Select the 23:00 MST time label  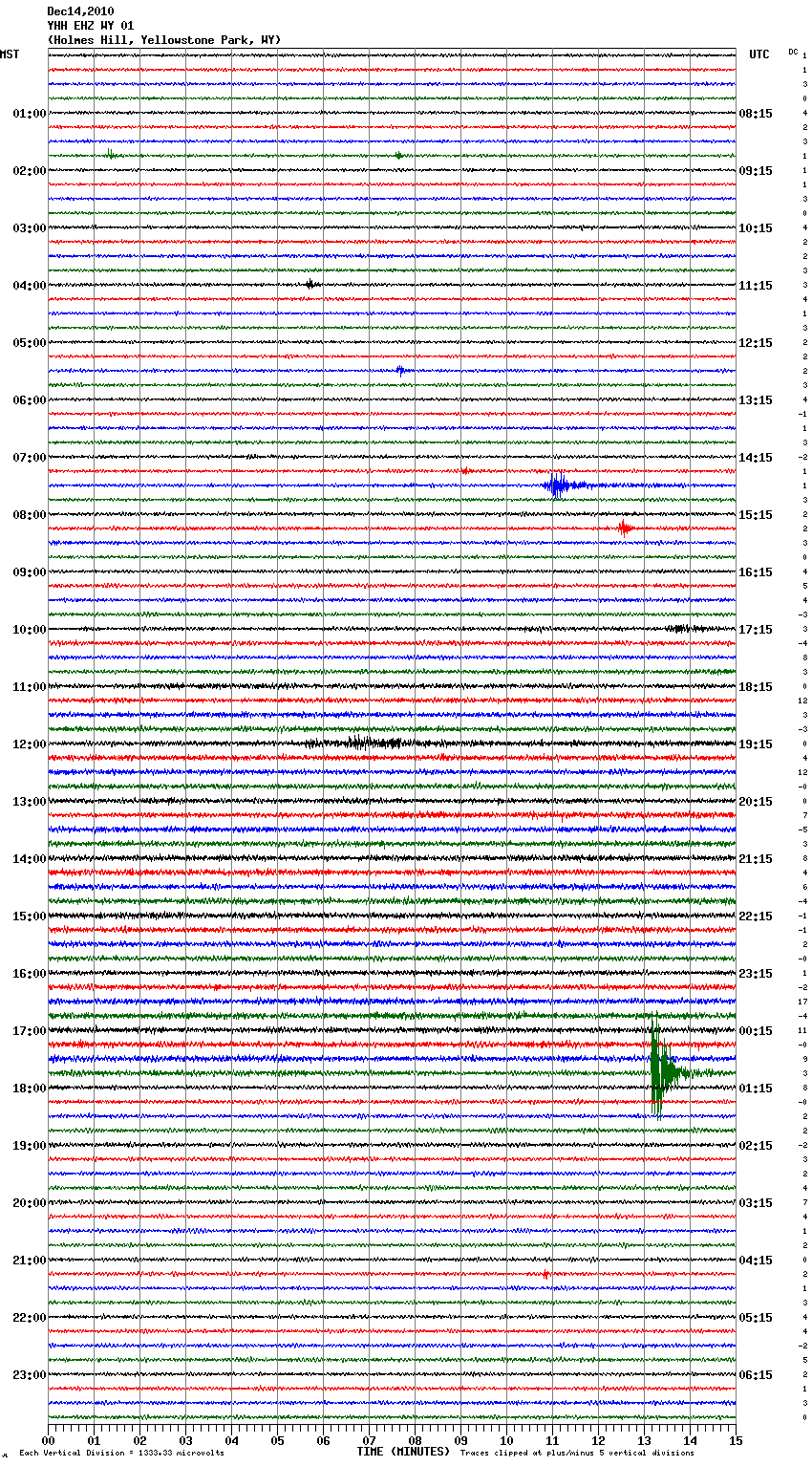pos(30,1375)
